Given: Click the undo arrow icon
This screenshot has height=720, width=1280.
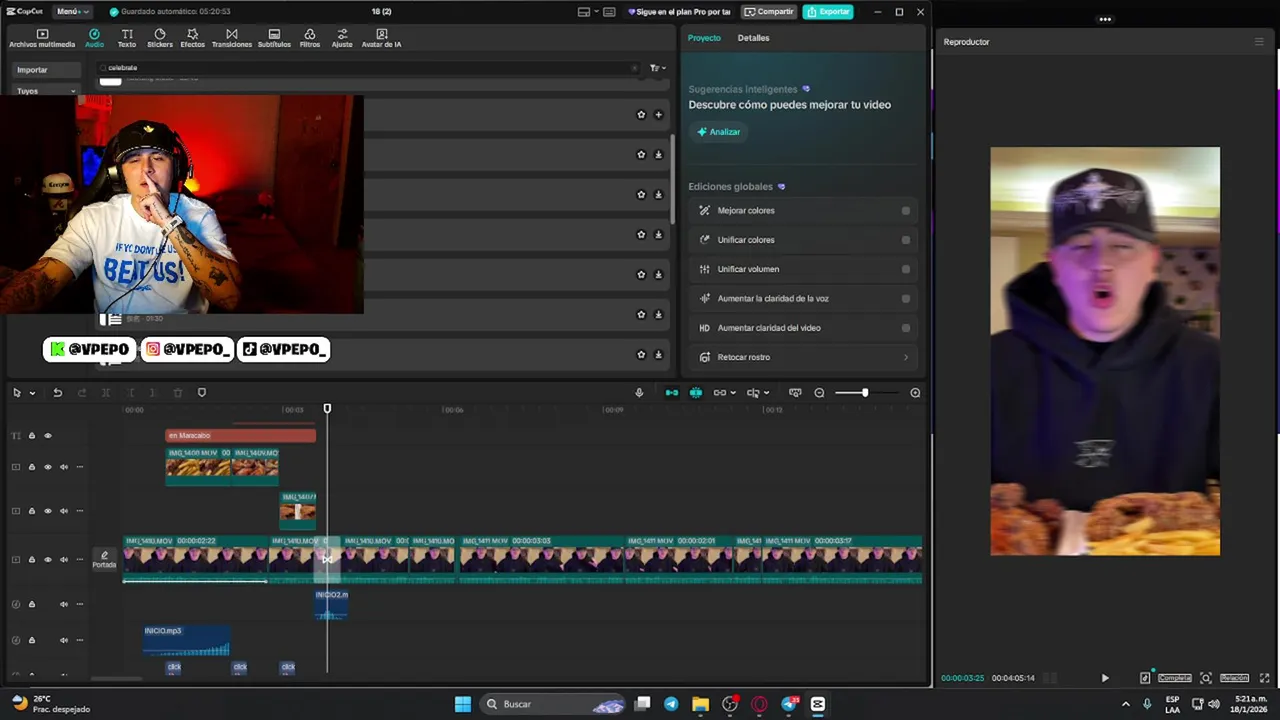Looking at the screenshot, I should pos(57,393).
